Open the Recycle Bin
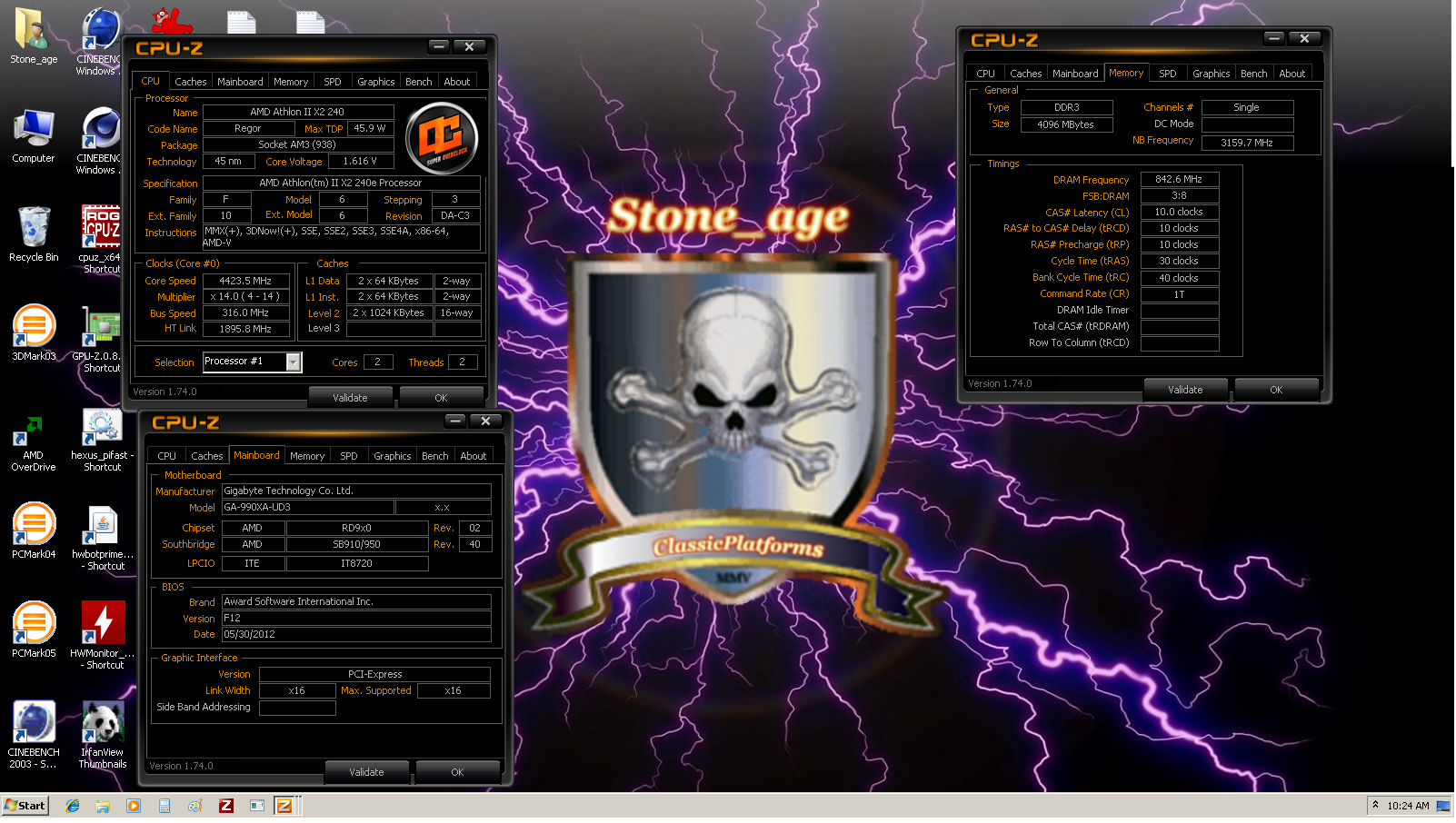The width and height of the screenshot is (1456, 823). click(x=33, y=234)
